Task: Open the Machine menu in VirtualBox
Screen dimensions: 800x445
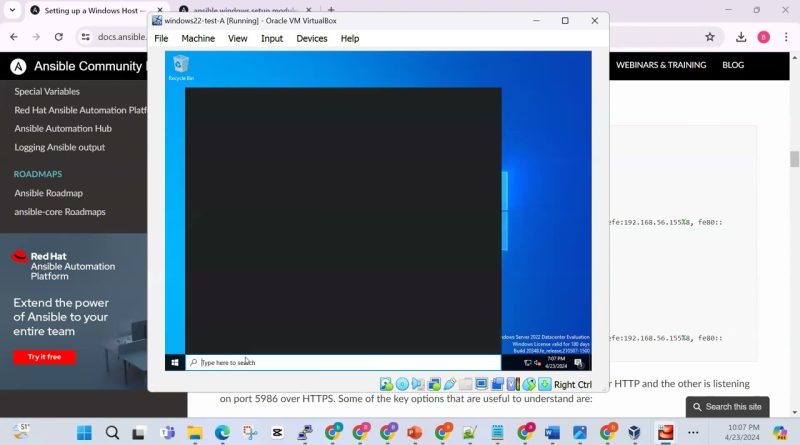Action: [x=198, y=38]
